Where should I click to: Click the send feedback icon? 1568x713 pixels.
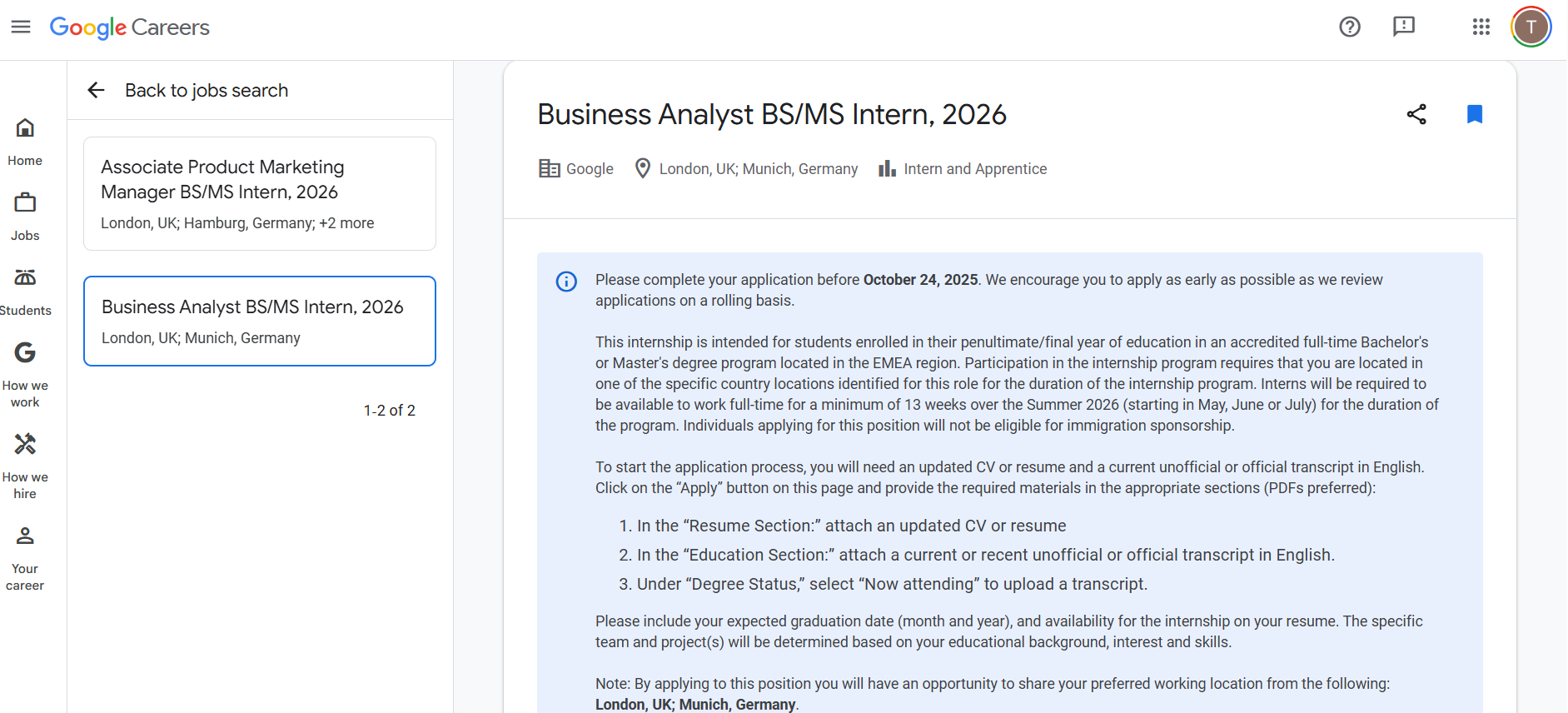(1404, 27)
